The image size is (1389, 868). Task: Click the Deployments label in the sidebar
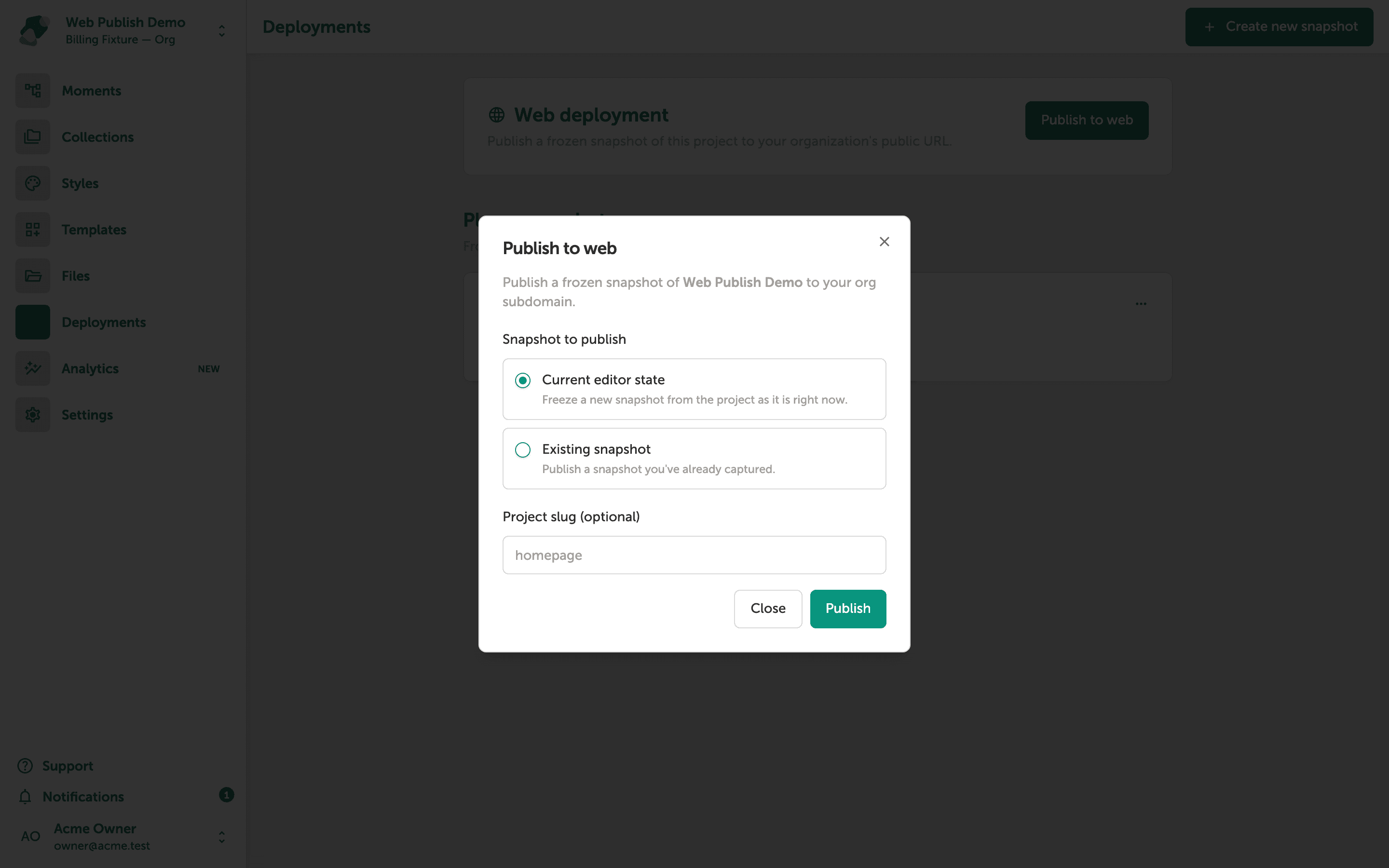tap(104, 322)
